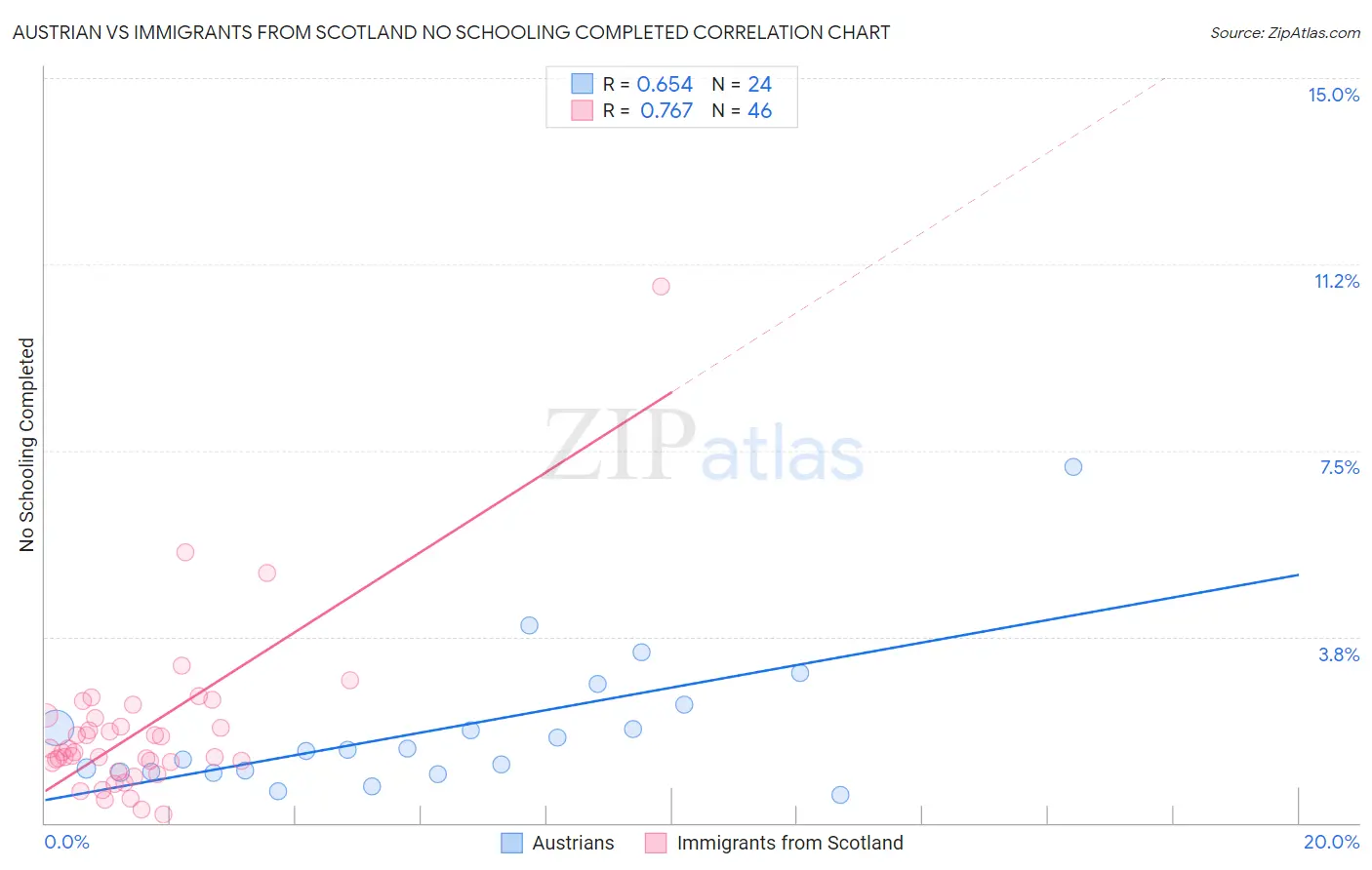Select the Immigrants from Scotland legend label
The image size is (1372, 870).
(790, 843)
